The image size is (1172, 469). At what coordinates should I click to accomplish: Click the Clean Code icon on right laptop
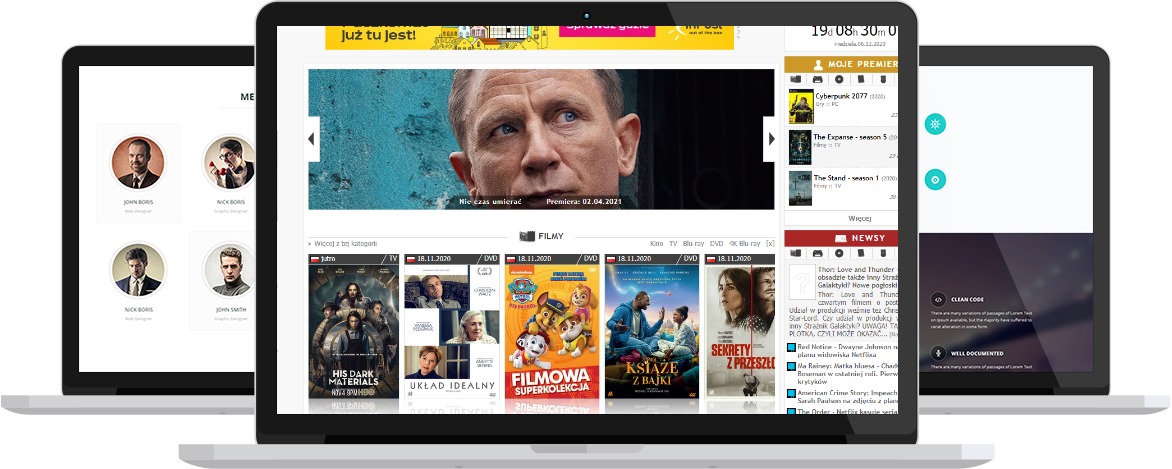(938, 299)
